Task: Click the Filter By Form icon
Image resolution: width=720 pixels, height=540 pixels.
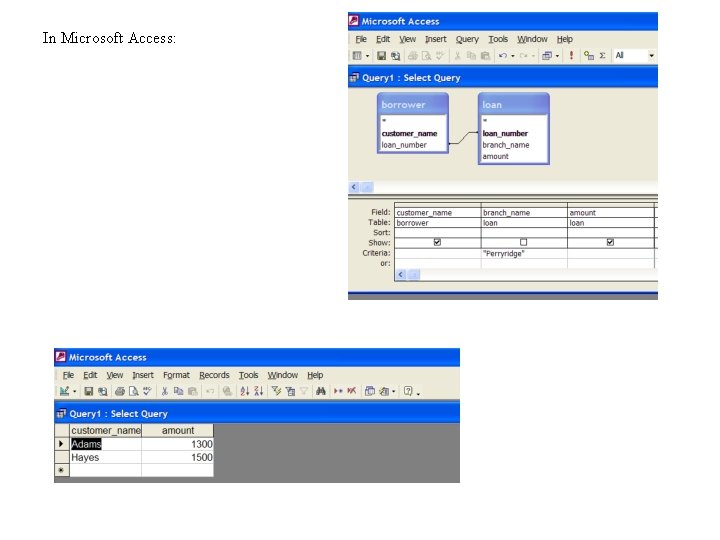Action: tap(290, 391)
